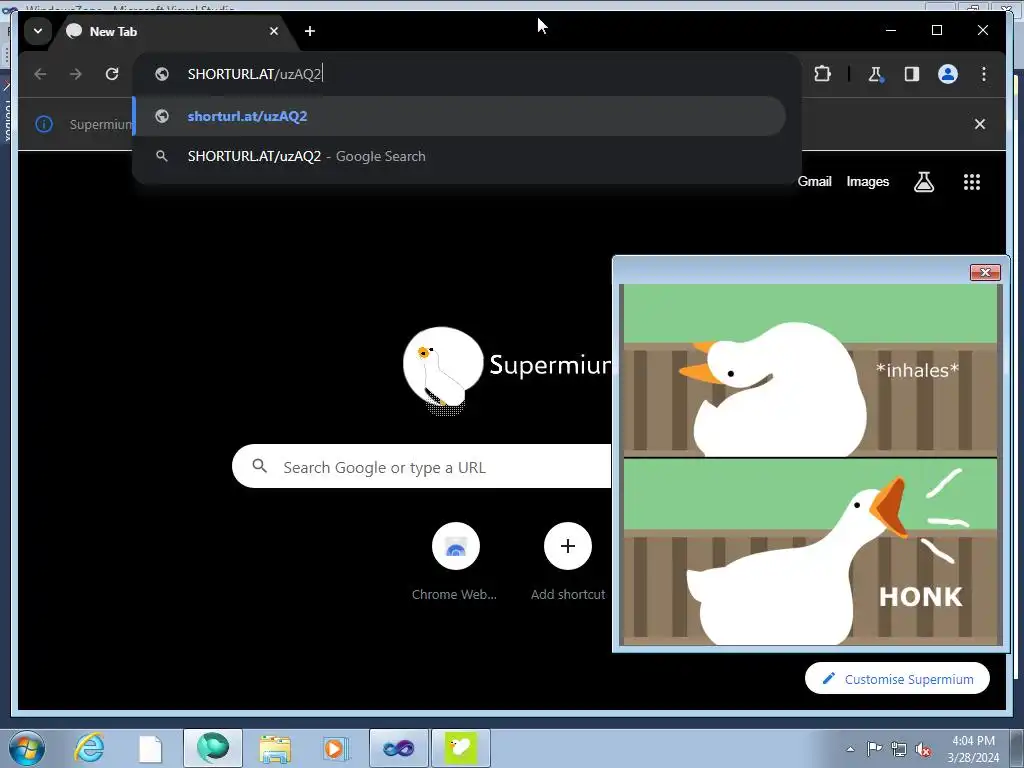Close the goose HONK popup window

tap(985, 272)
